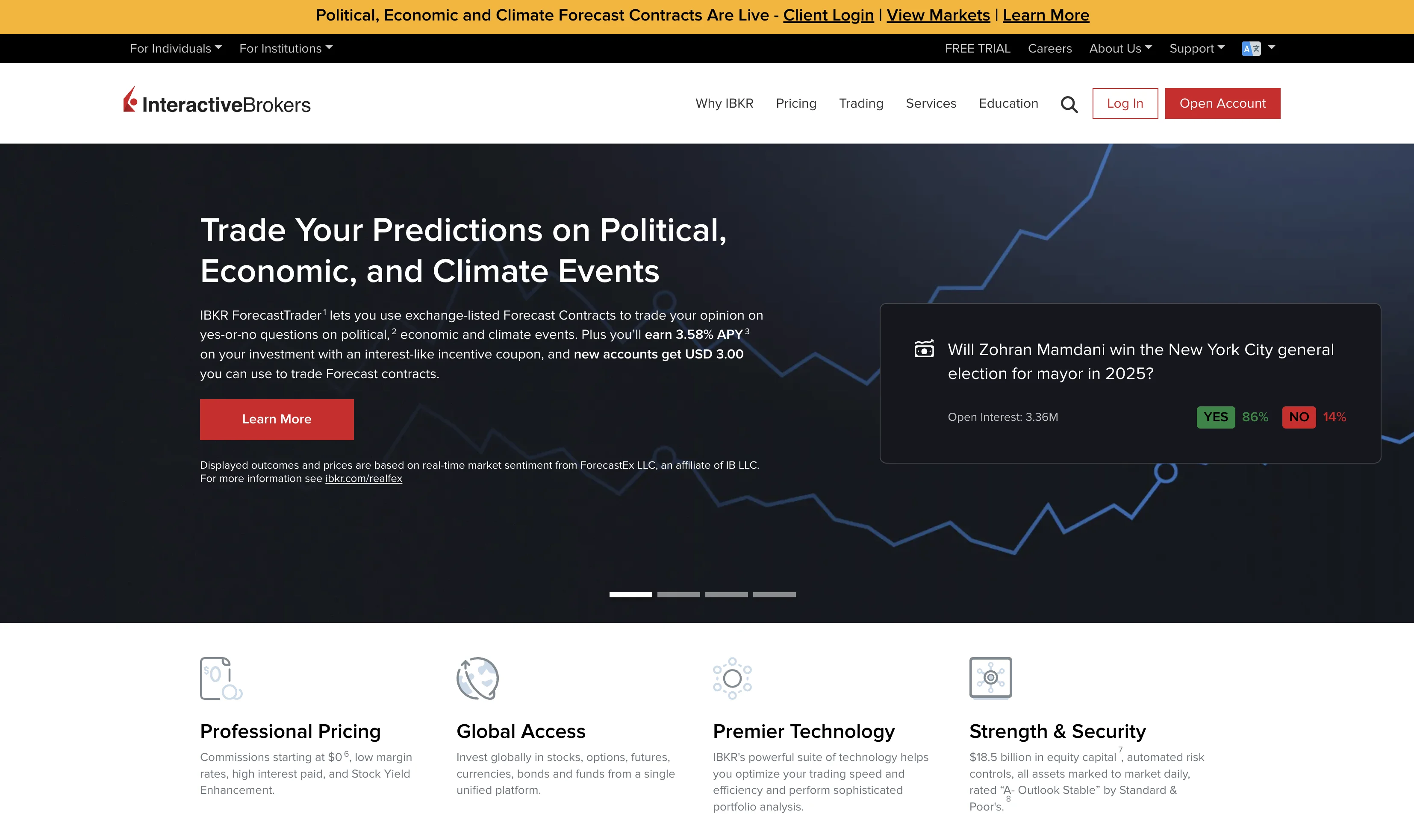This screenshot has height=840, width=1414.
Task: Click the Client Login link in the banner
Action: 828,15
